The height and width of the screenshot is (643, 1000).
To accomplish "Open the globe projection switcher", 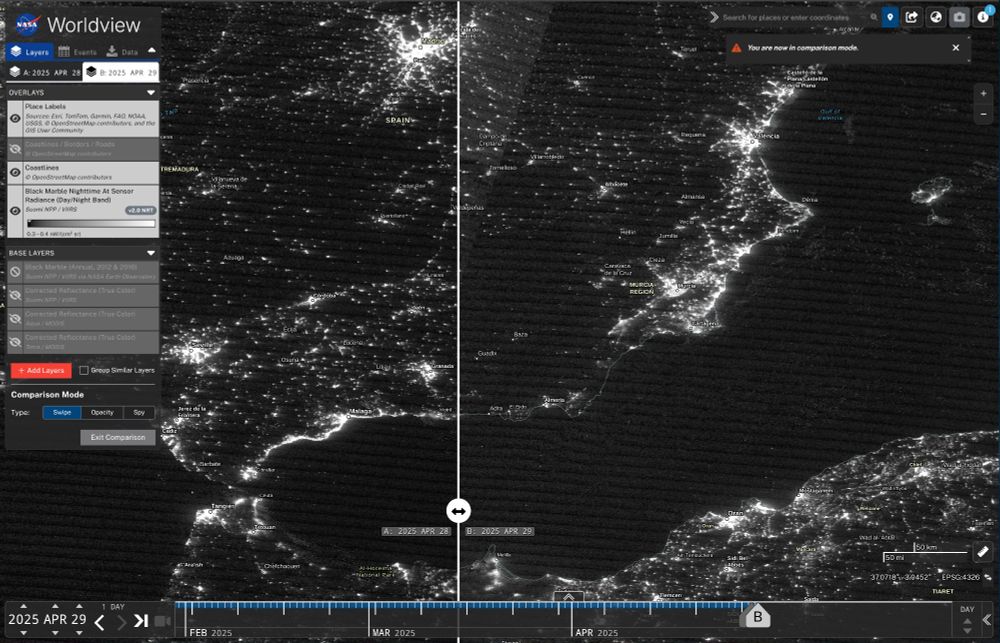I will [936, 17].
